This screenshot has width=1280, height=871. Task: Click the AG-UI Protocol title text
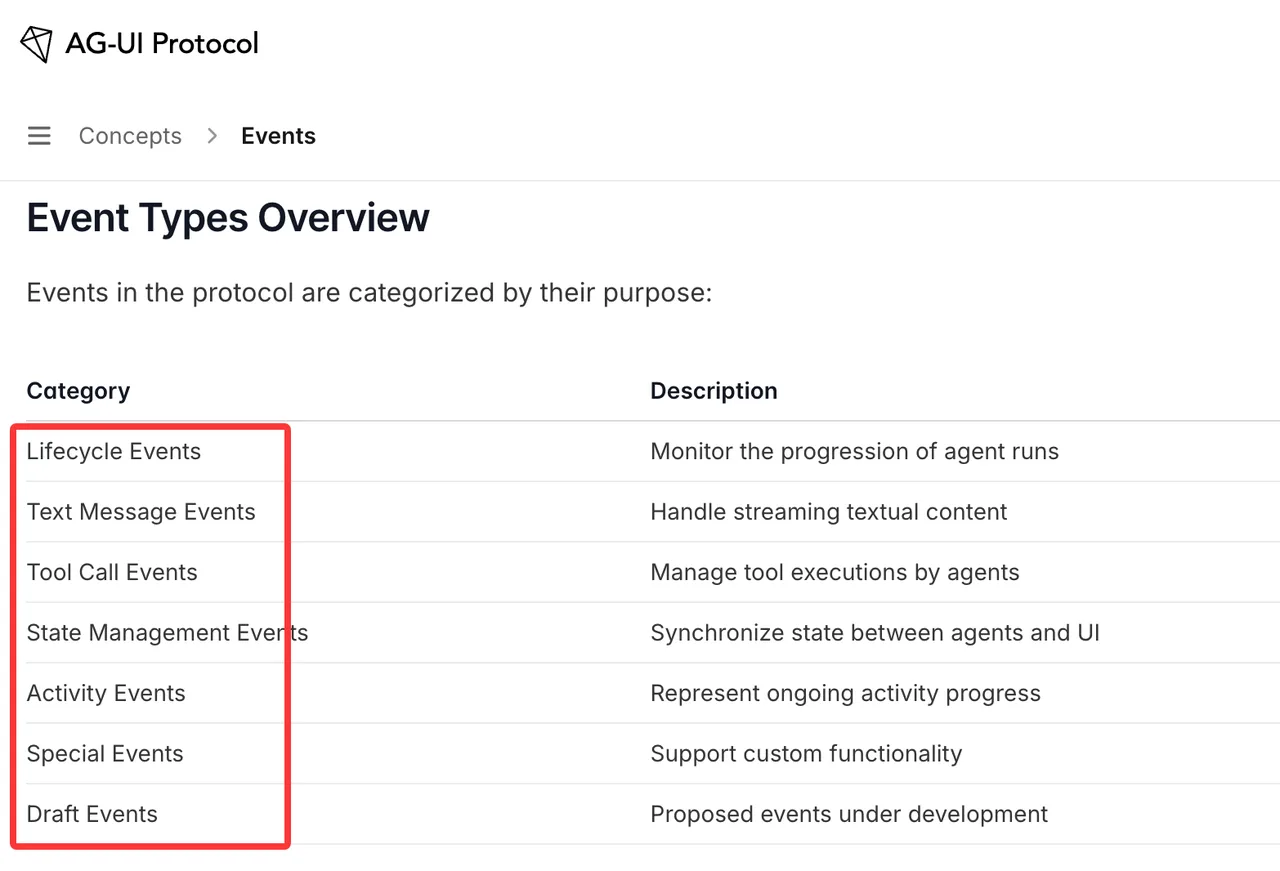(162, 43)
